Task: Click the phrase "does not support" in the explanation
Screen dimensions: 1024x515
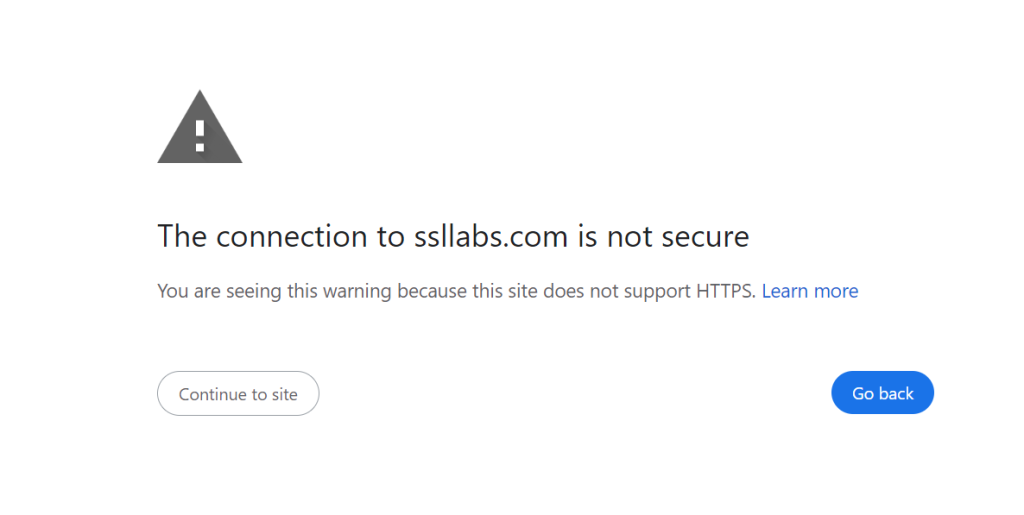Action: tap(627, 291)
